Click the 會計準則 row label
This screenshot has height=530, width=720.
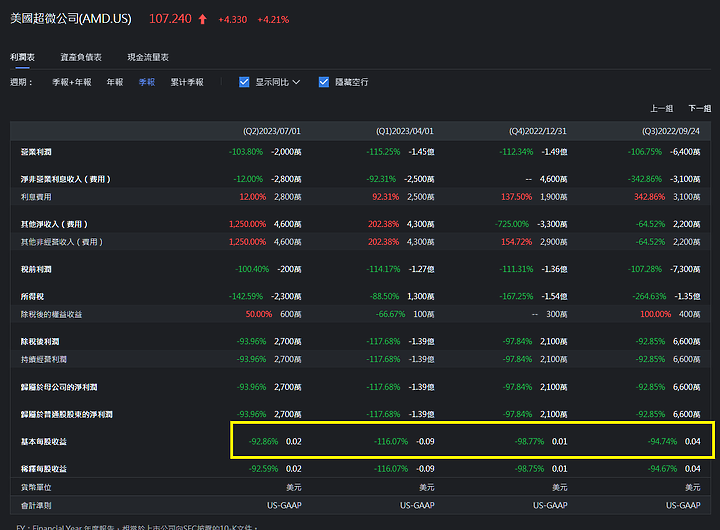(36, 506)
